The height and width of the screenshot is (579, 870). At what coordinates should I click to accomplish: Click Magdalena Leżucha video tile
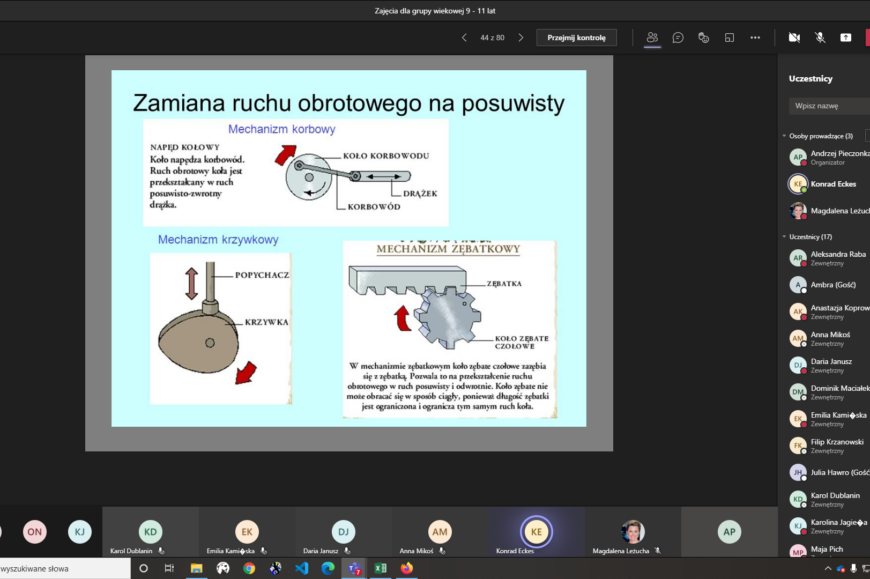(633, 531)
